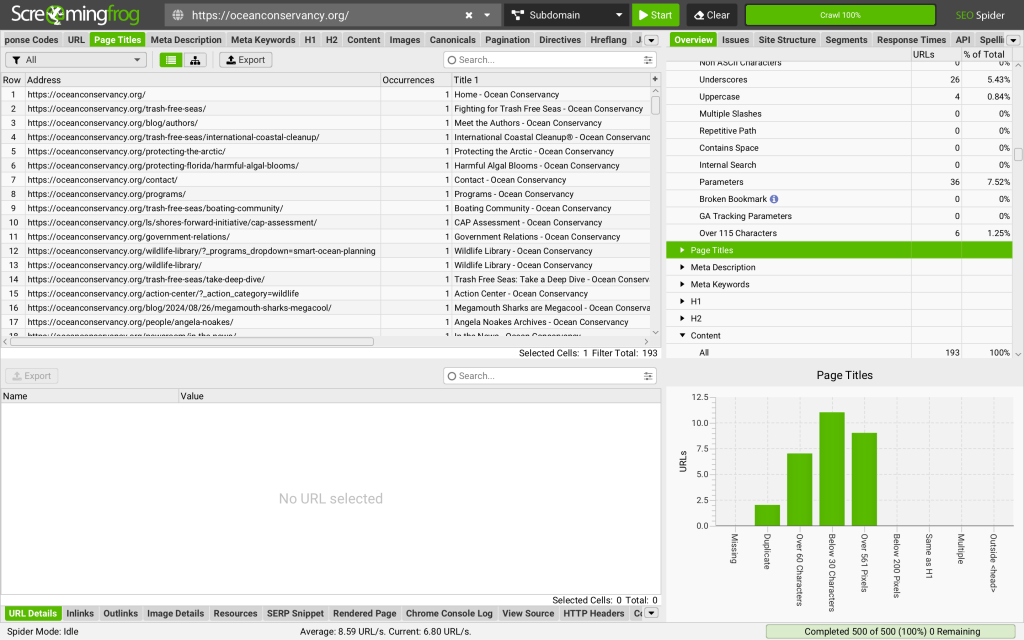Click the Clear button
The image size is (1024, 640).
pos(711,16)
